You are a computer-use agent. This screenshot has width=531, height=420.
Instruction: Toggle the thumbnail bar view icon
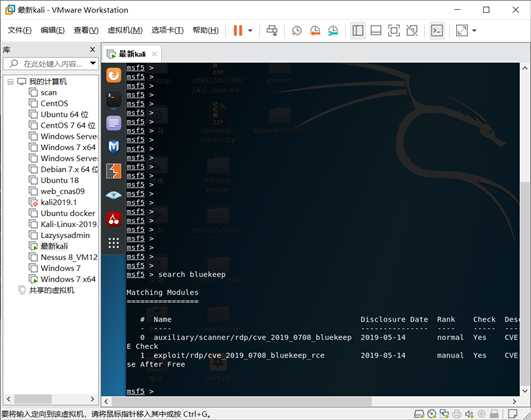tap(376, 30)
